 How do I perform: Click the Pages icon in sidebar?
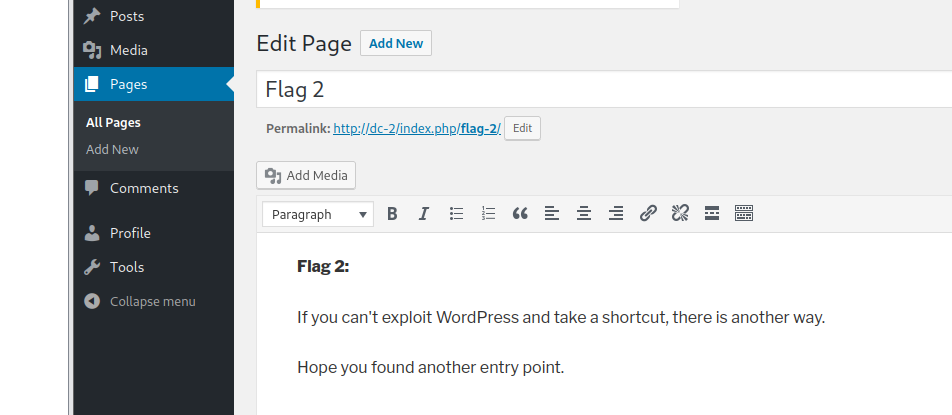pyautogui.click(x=92, y=84)
